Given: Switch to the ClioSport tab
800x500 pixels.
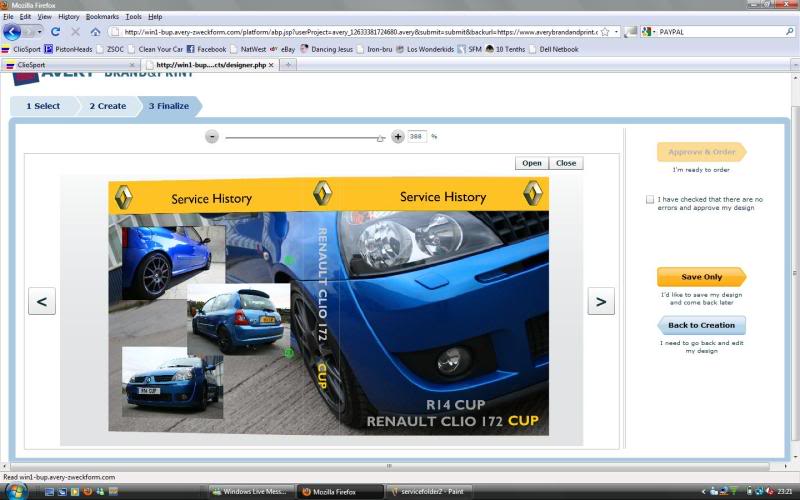Looking at the screenshot, I should [70, 65].
